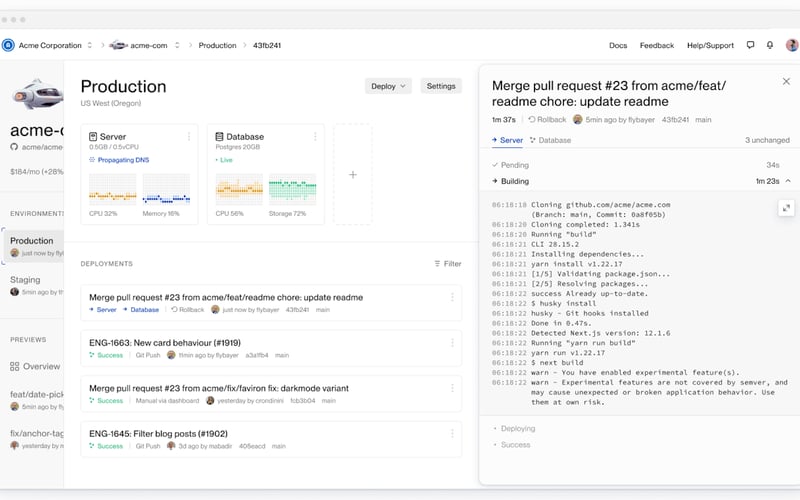800x500 pixels.
Task: Click the Server Memory 16% chart
Action: point(166,190)
